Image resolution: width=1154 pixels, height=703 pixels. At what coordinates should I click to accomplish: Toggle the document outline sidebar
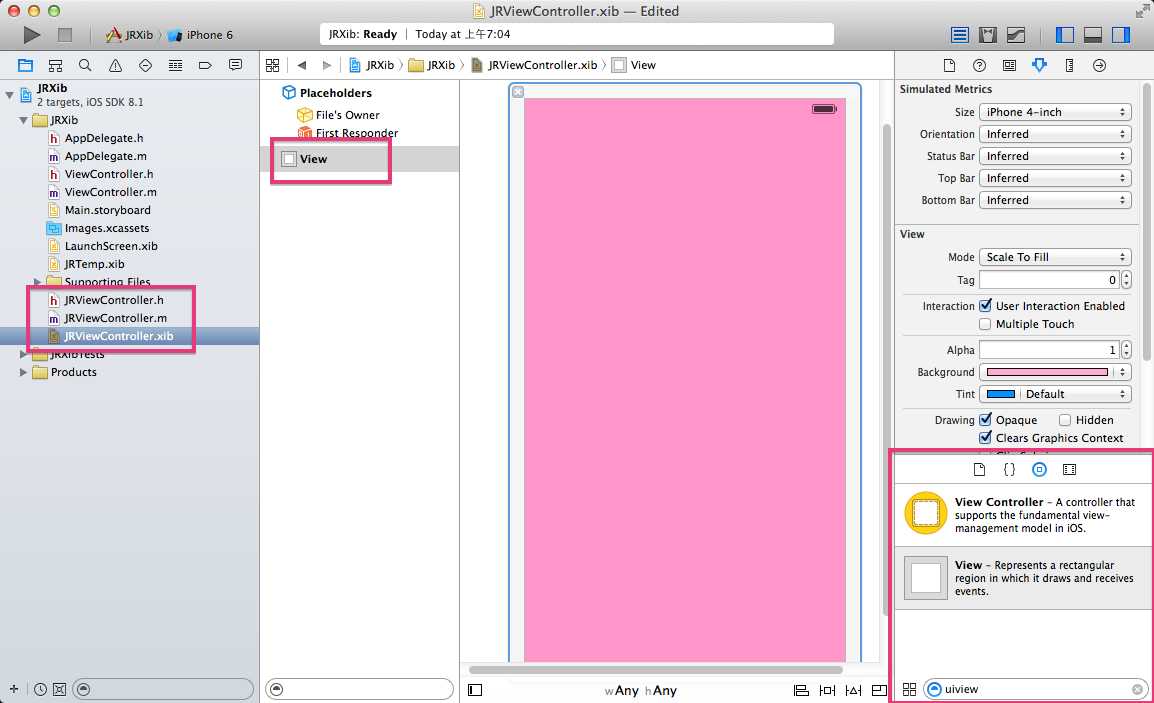(x=475, y=690)
